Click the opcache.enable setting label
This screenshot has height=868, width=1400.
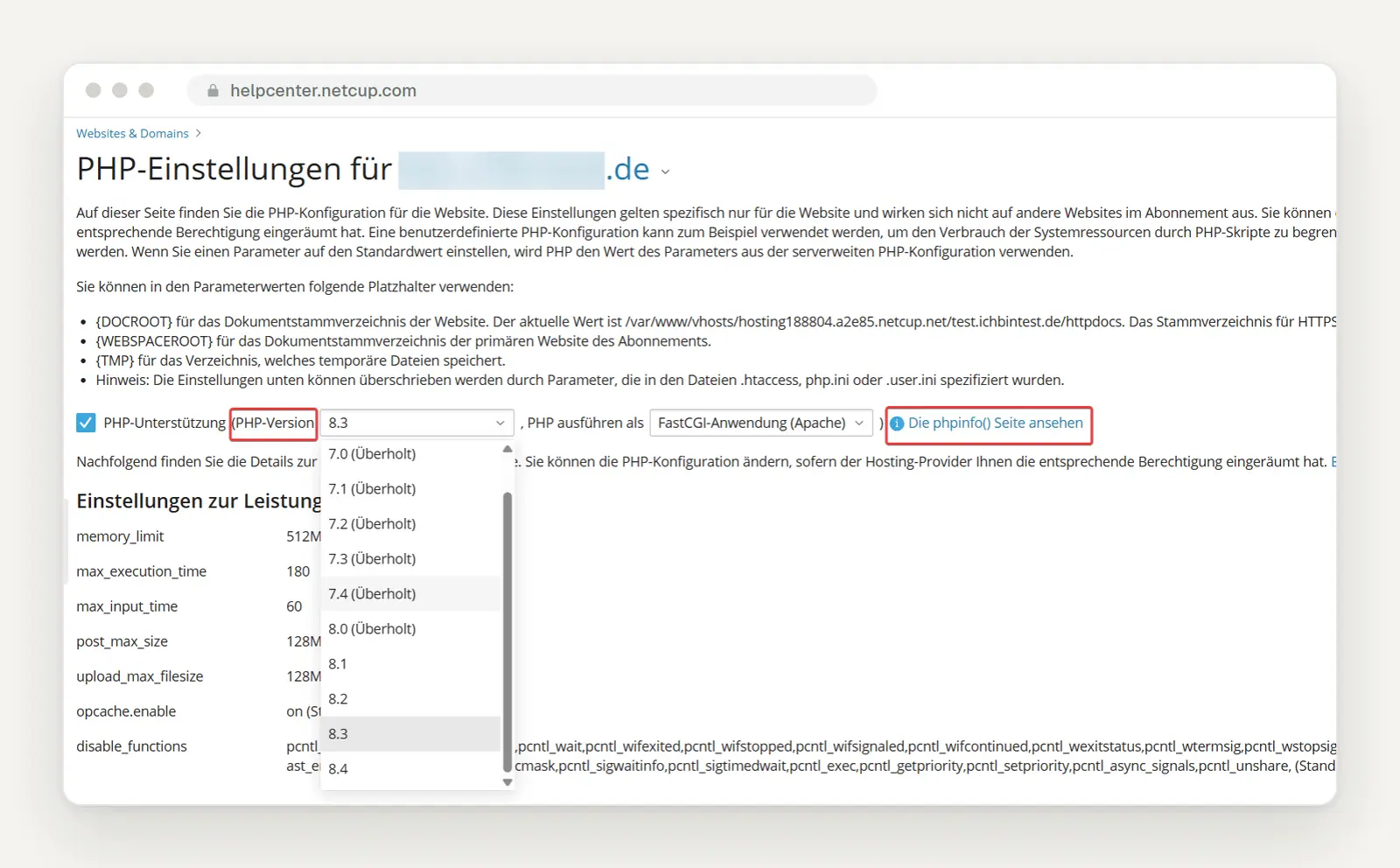click(x=126, y=711)
